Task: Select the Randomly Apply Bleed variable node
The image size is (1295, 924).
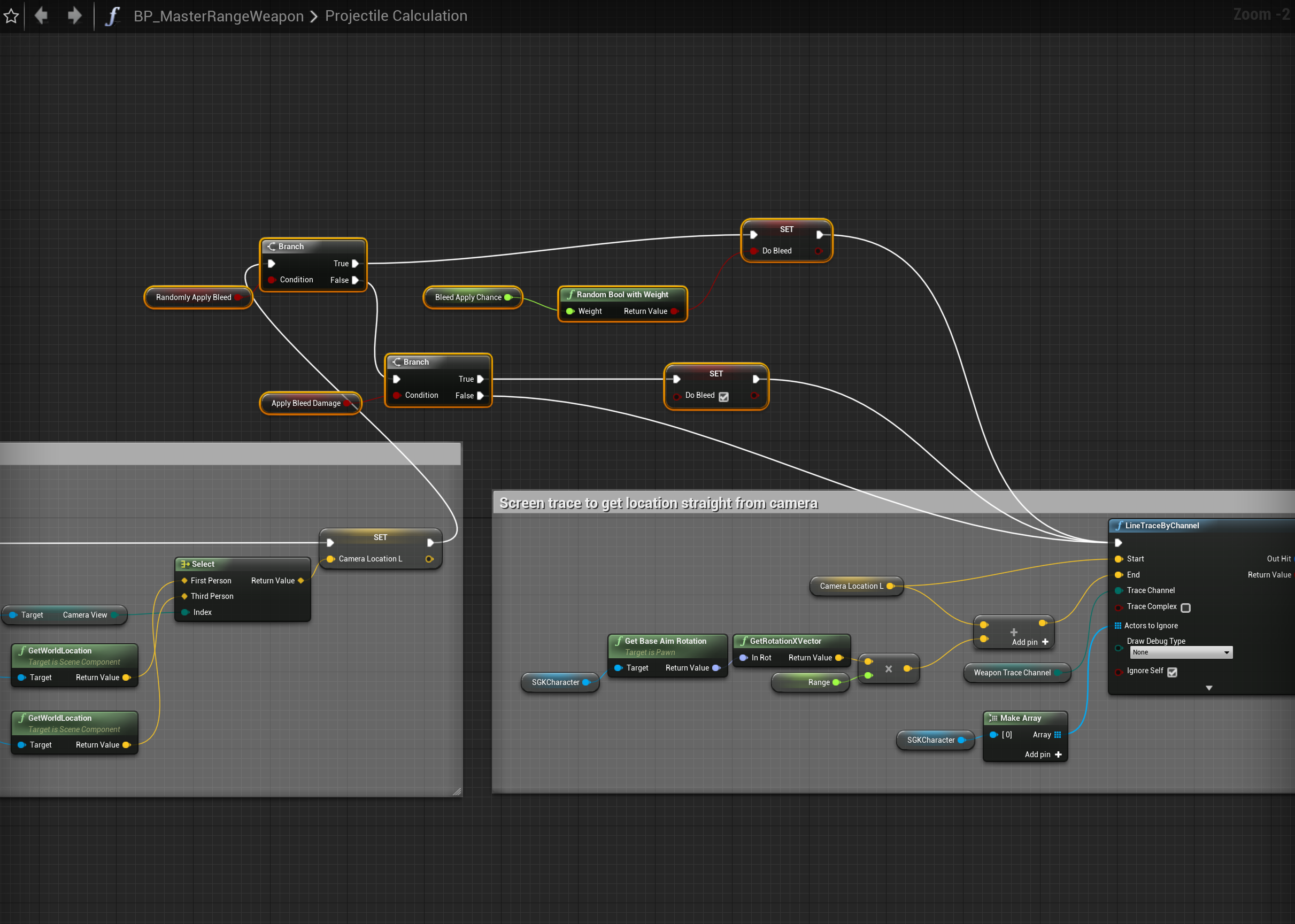Action: 194,297
